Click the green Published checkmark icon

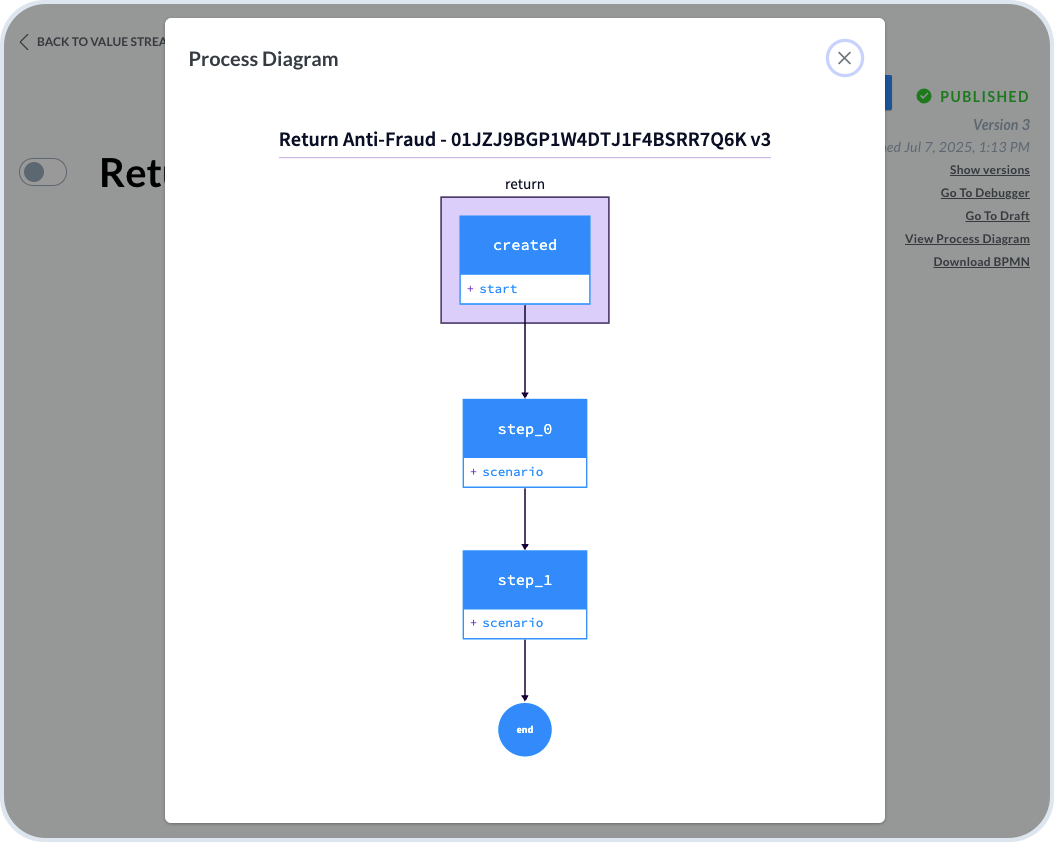tap(924, 96)
